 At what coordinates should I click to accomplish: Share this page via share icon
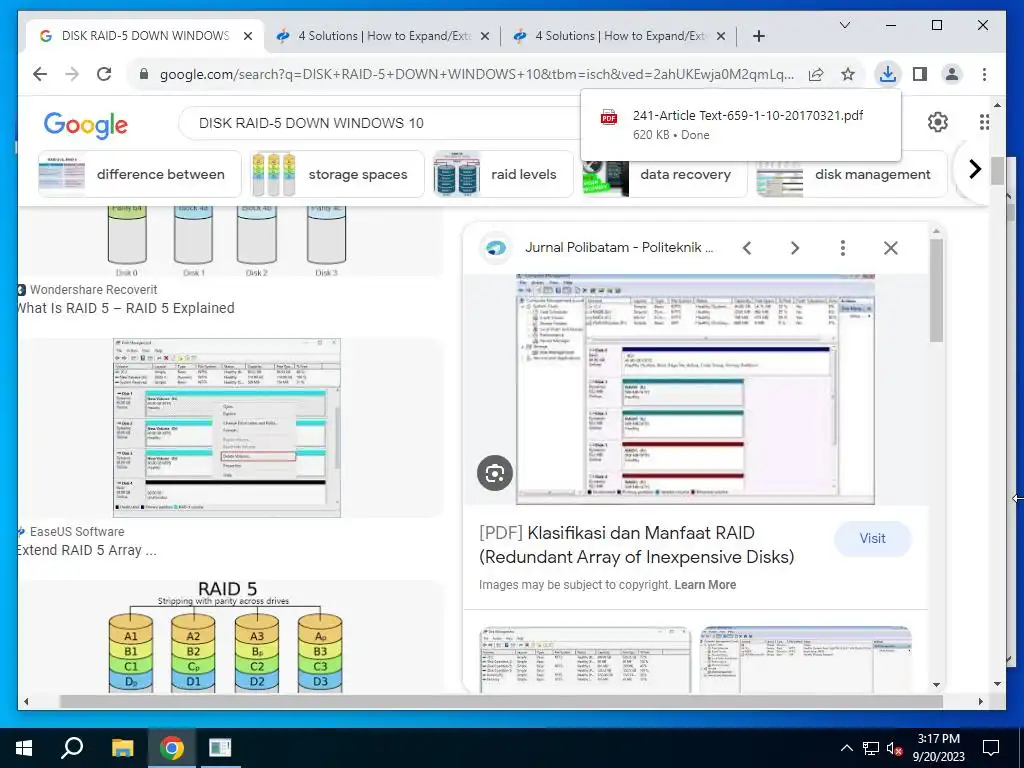[816, 74]
